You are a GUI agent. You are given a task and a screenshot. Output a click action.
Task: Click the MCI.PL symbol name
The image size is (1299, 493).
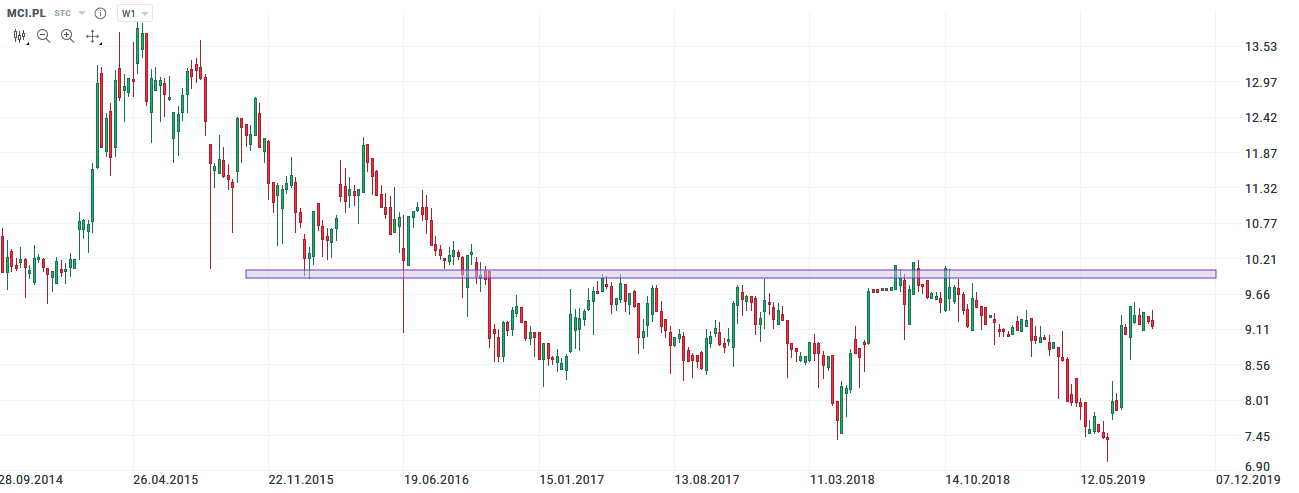click(x=27, y=13)
